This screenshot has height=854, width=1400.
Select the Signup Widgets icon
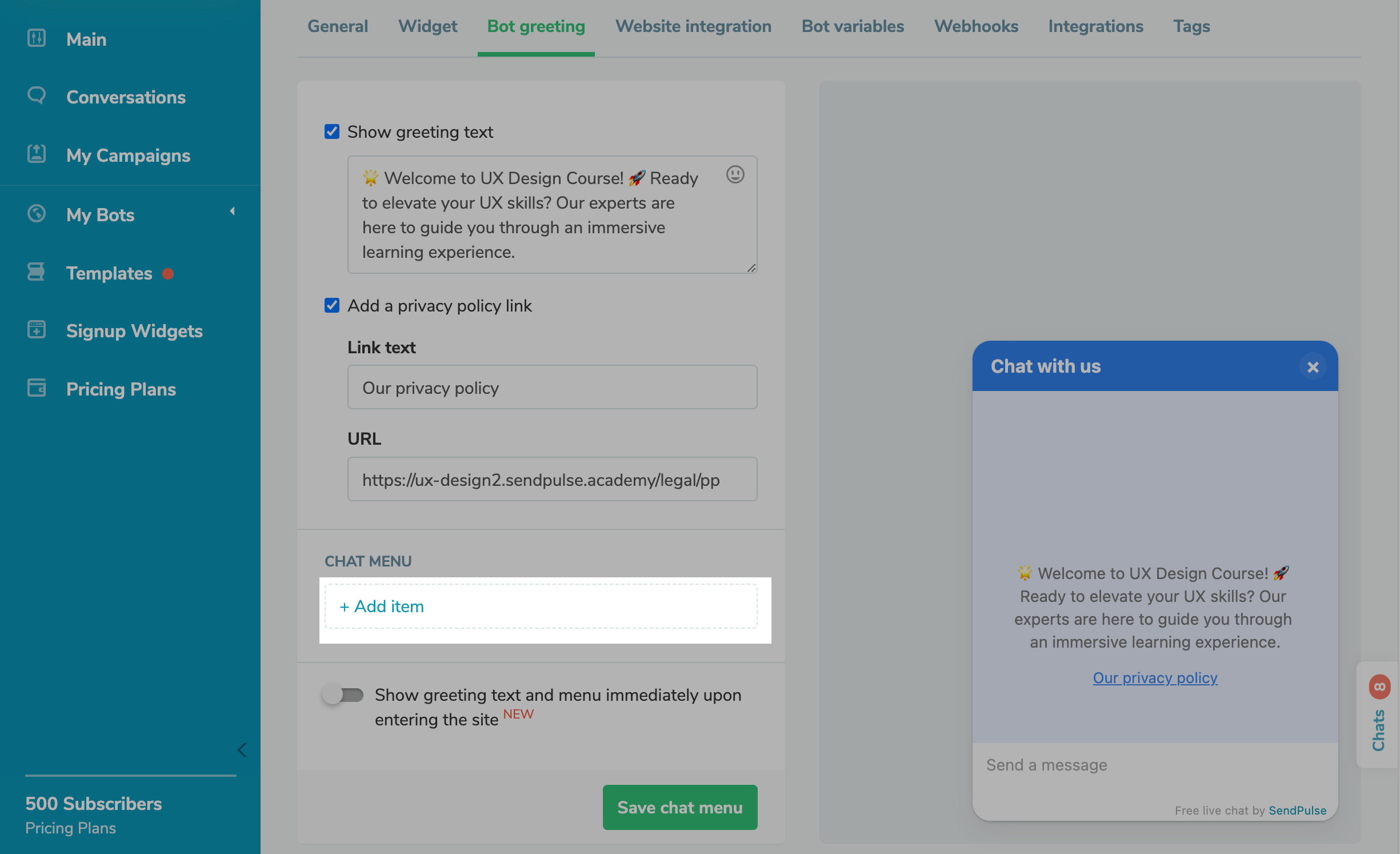pos(37,330)
